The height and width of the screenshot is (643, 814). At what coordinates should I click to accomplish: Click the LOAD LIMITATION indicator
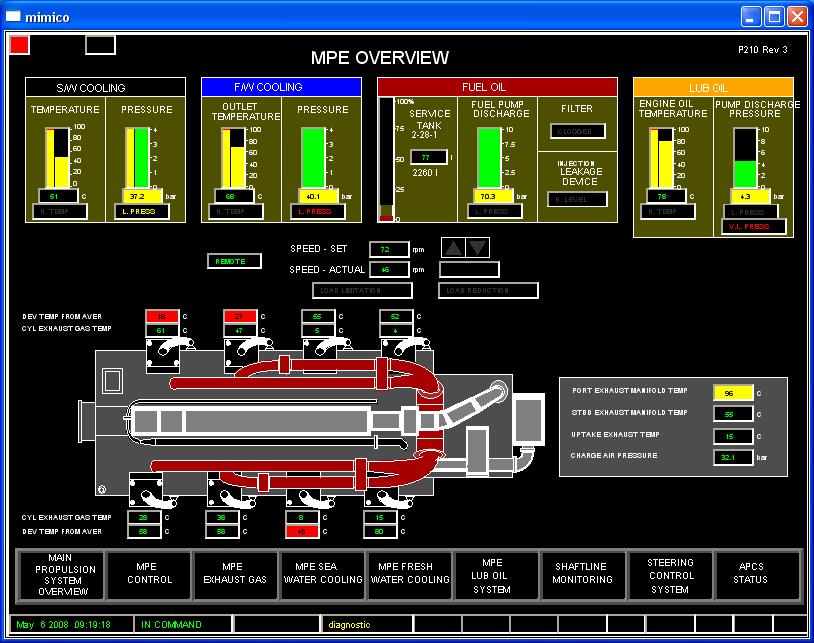(362, 291)
